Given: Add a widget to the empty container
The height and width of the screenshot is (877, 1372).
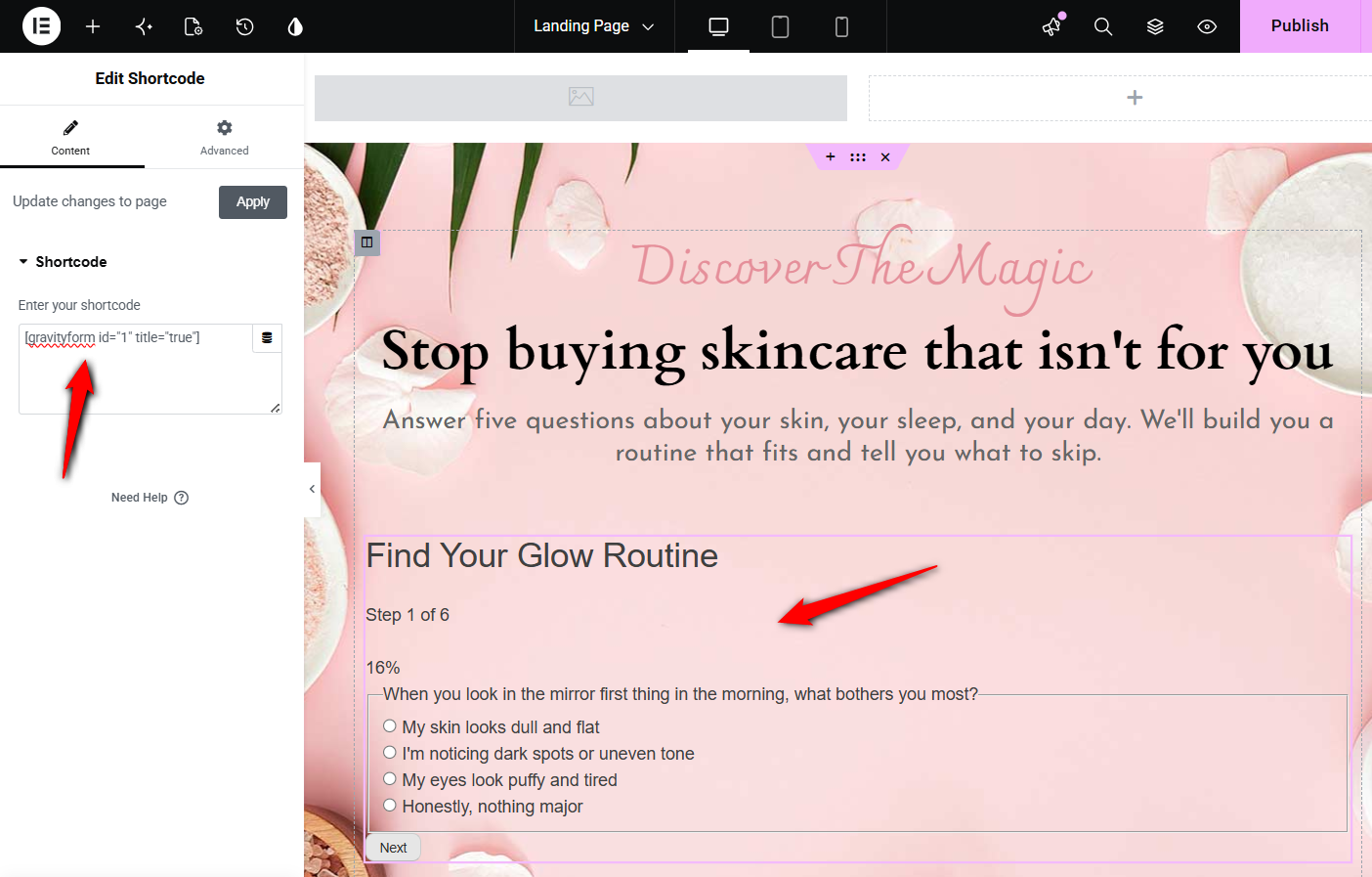Looking at the screenshot, I should tap(1135, 98).
